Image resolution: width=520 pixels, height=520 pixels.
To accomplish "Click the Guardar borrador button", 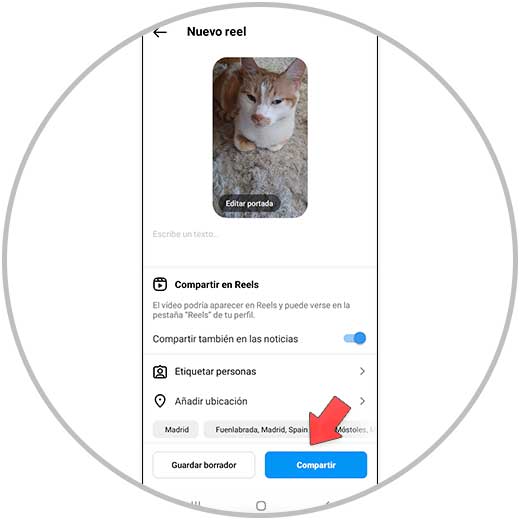I will click(x=204, y=465).
